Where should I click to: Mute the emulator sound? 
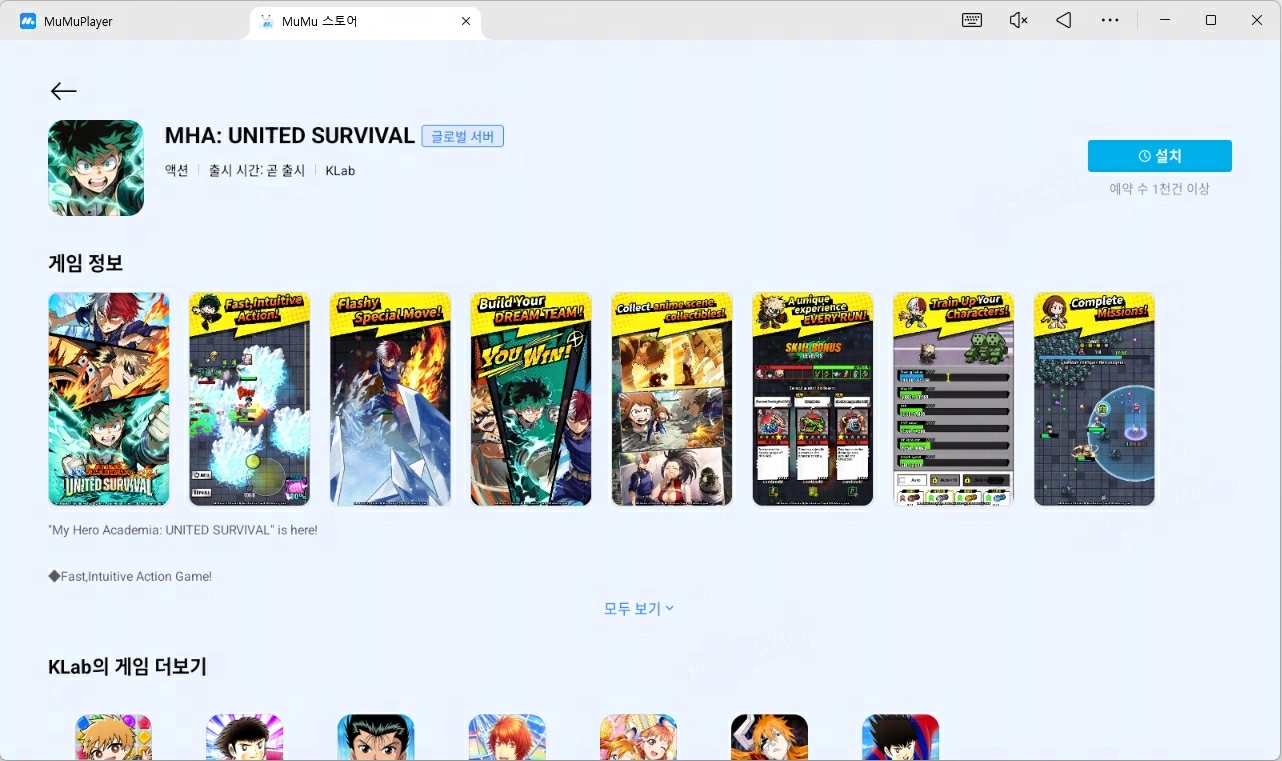click(x=1018, y=20)
